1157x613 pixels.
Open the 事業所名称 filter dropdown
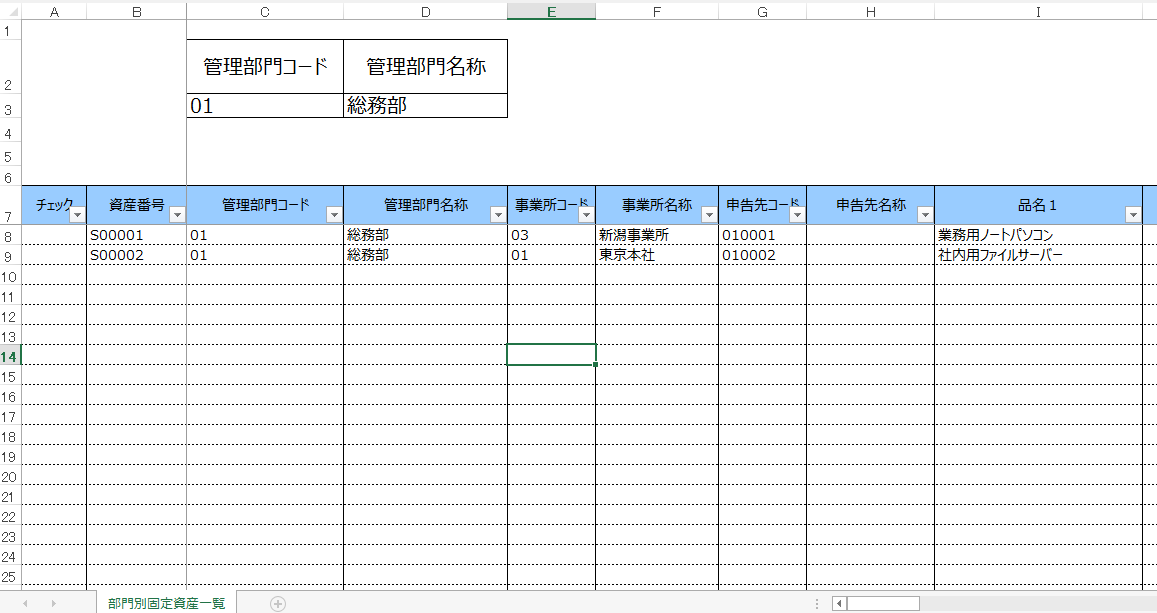coord(708,214)
